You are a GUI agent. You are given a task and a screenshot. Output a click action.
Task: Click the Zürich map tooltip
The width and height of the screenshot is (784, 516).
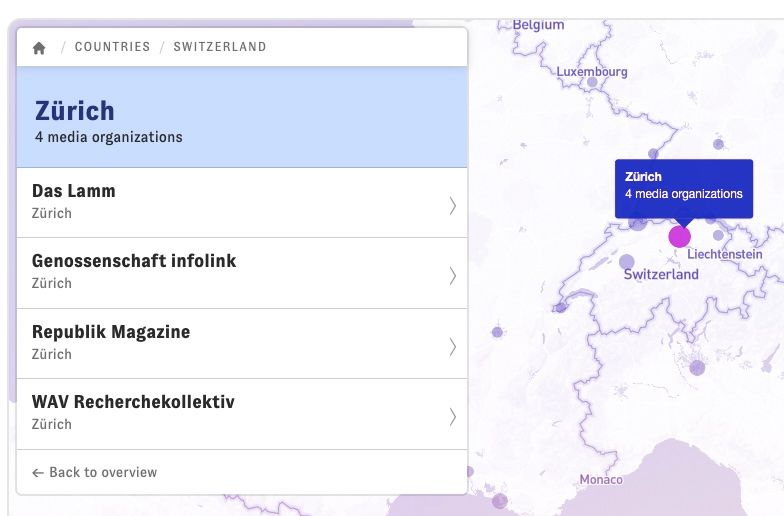[684, 188]
